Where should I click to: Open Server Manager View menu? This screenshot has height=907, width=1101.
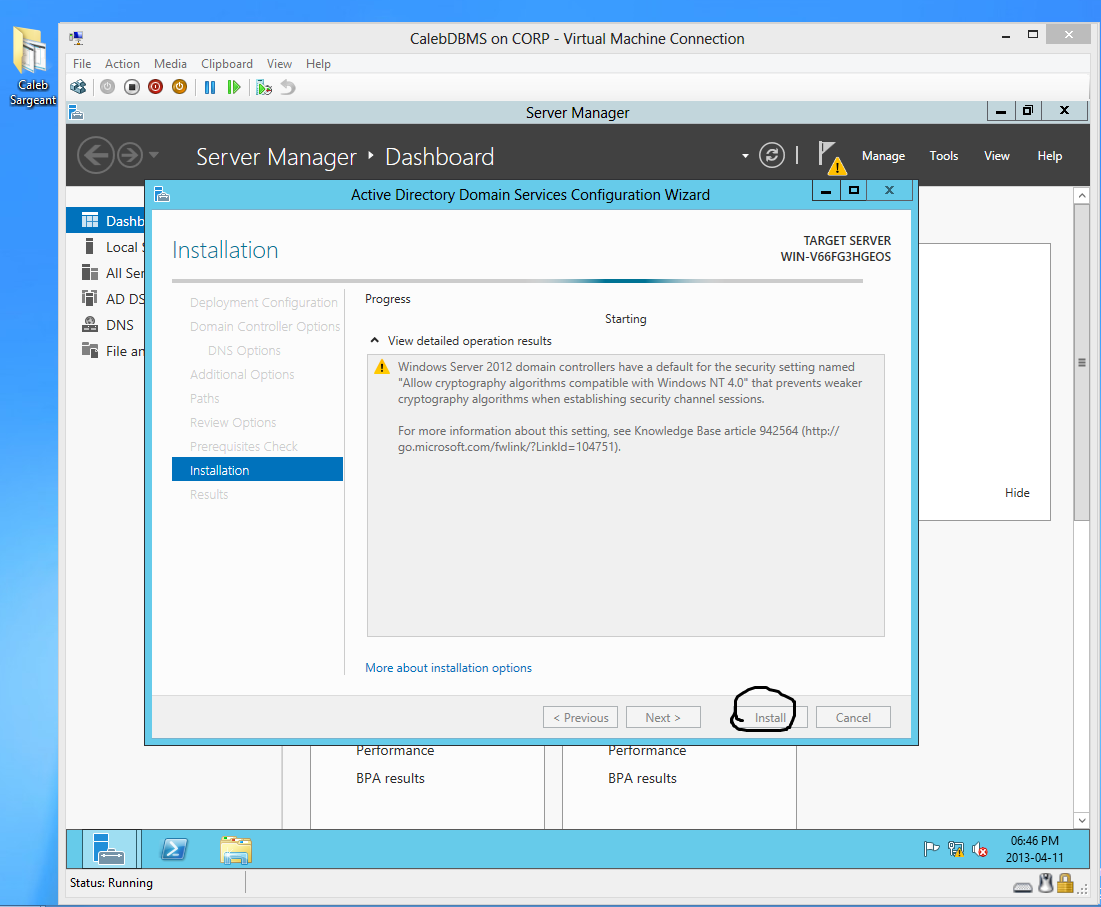996,156
